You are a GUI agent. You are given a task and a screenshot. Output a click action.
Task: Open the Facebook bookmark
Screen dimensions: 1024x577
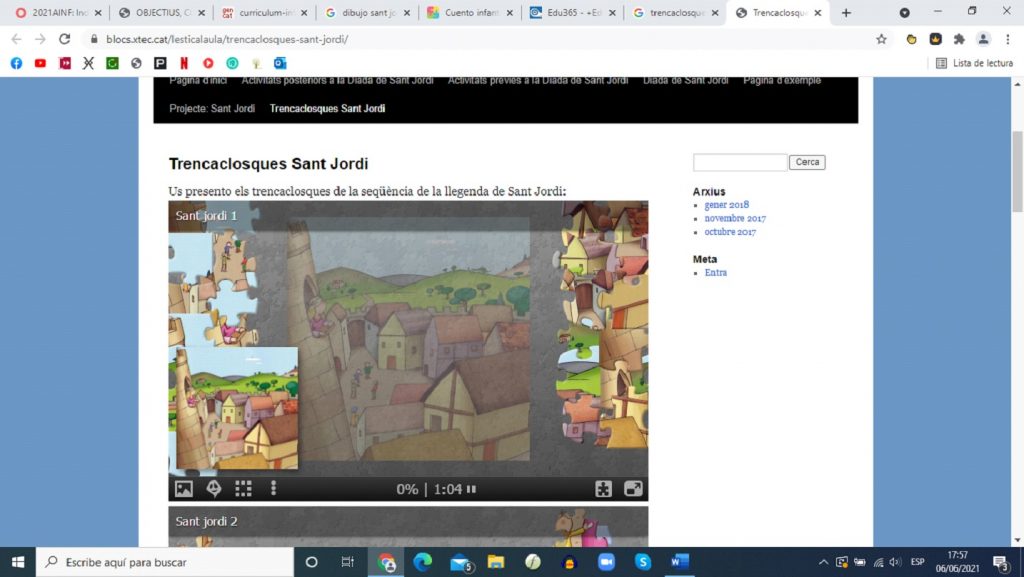(x=16, y=63)
